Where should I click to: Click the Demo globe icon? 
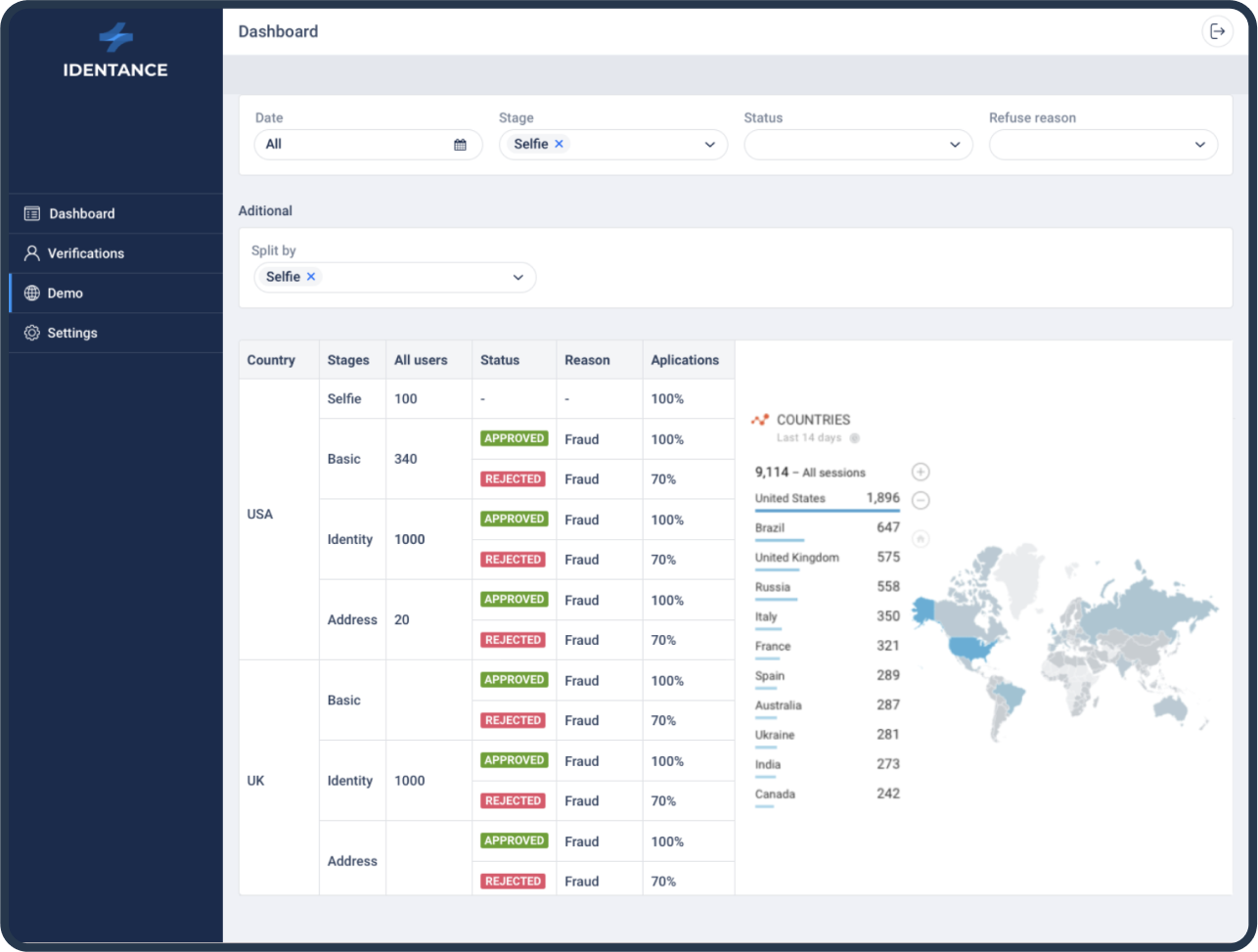[x=32, y=294]
